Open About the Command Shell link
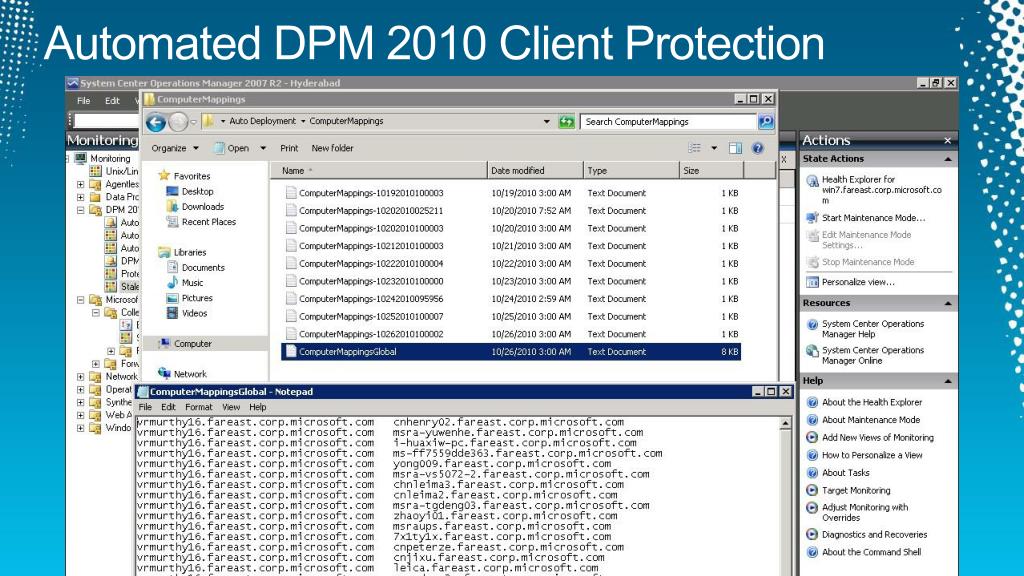 point(871,552)
